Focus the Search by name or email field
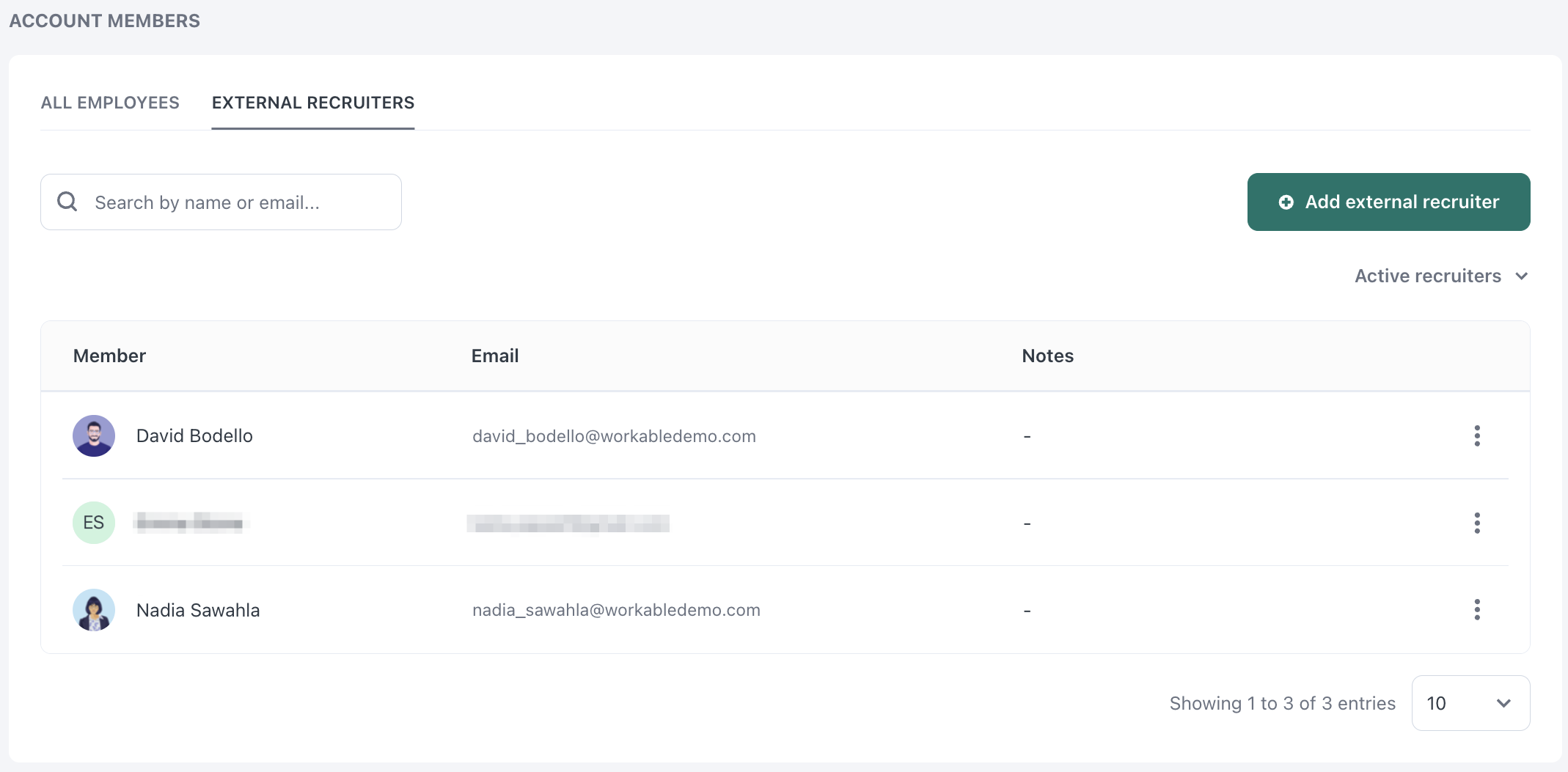Viewport: 1568px width, 772px height. [235, 202]
